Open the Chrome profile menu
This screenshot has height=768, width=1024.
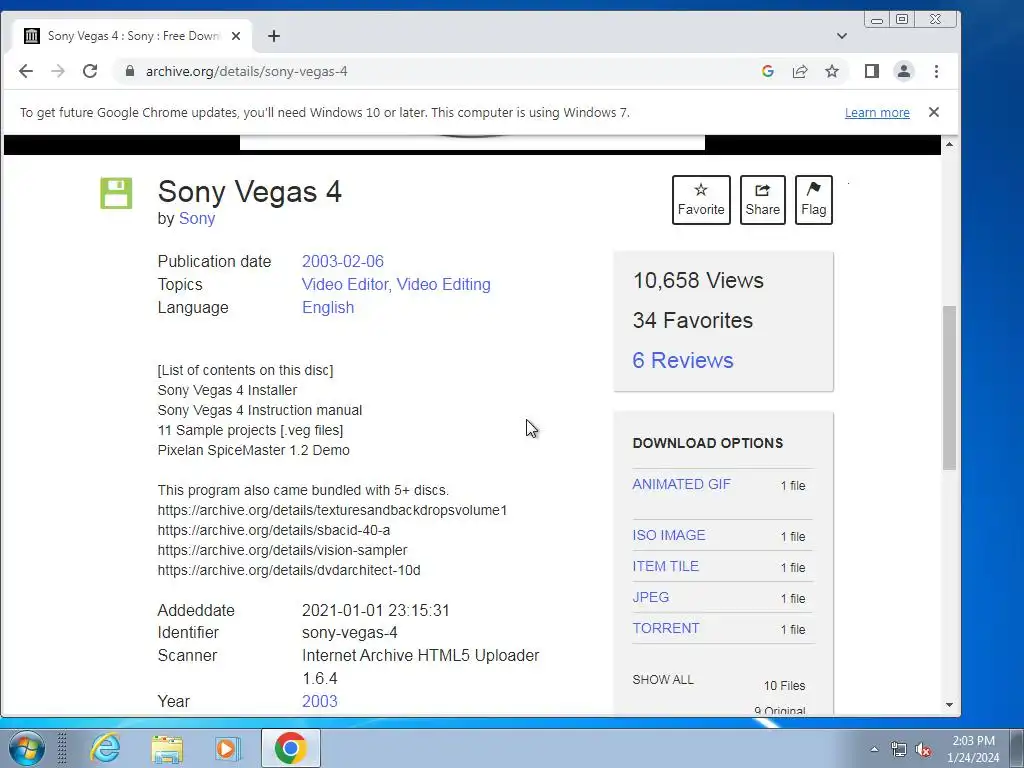pyautogui.click(x=904, y=71)
